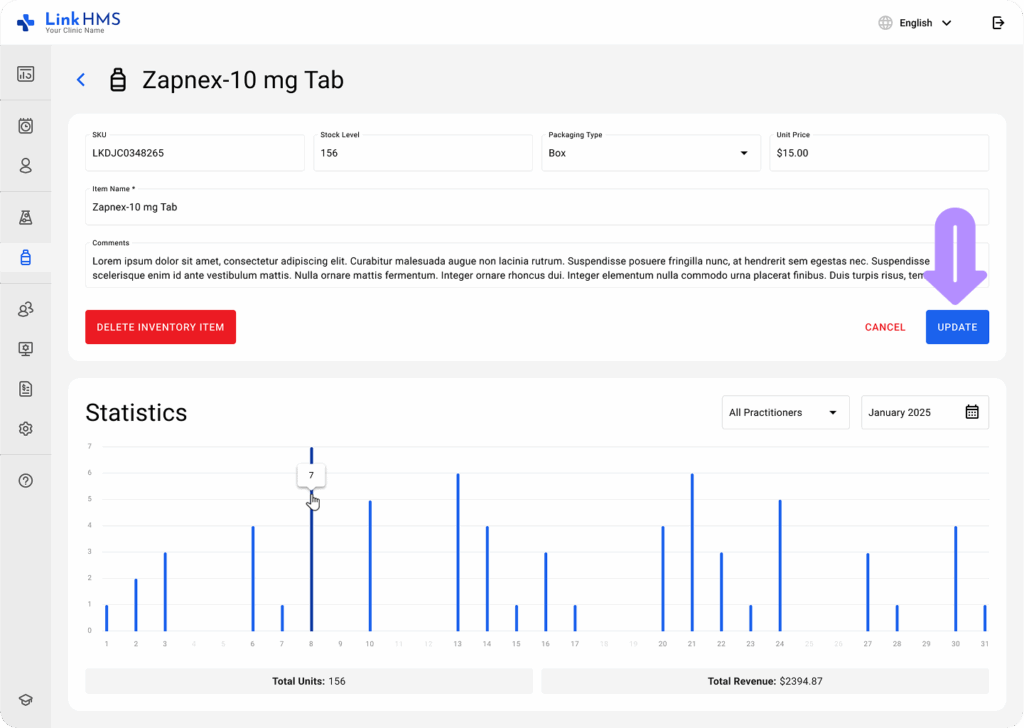Open the English language dropdown
The height and width of the screenshot is (728, 1024).
click(925, 23)
